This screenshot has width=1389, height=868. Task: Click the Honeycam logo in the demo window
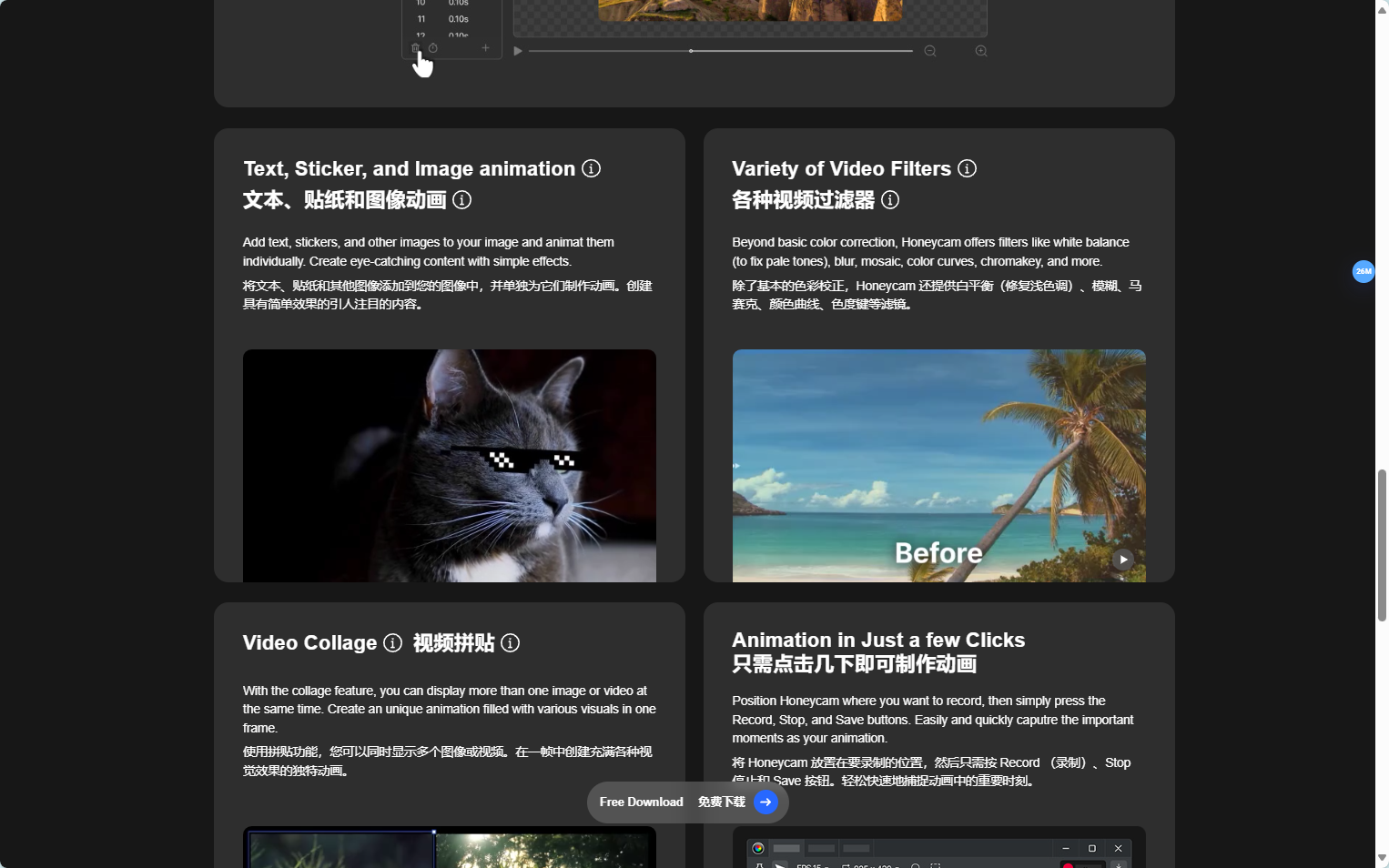click(x=758, y=848)
